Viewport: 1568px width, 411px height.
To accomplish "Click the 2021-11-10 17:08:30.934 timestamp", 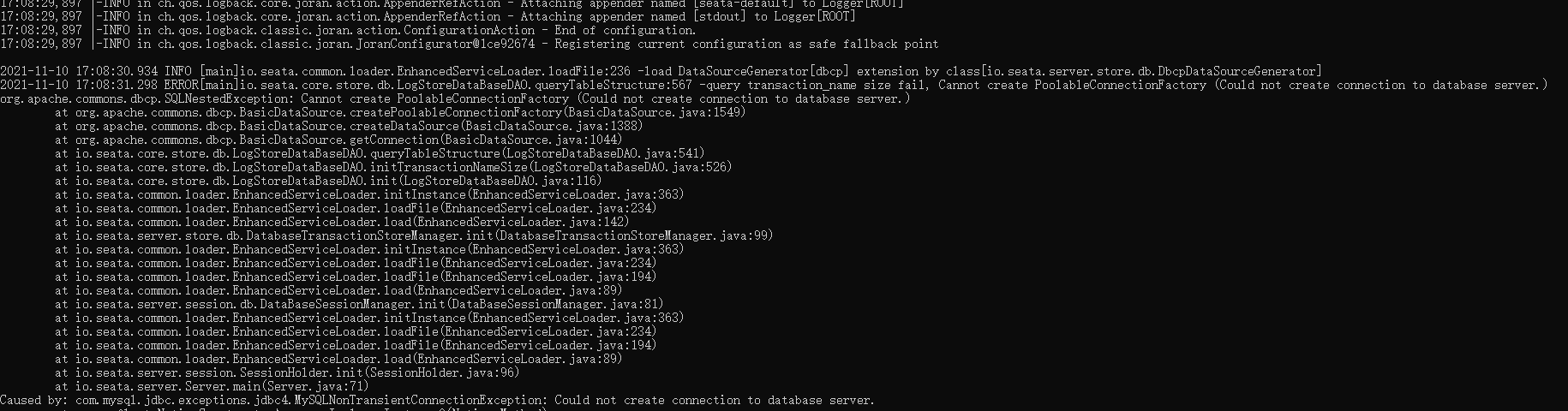I will pyautogui.click(x=79, y=71).
